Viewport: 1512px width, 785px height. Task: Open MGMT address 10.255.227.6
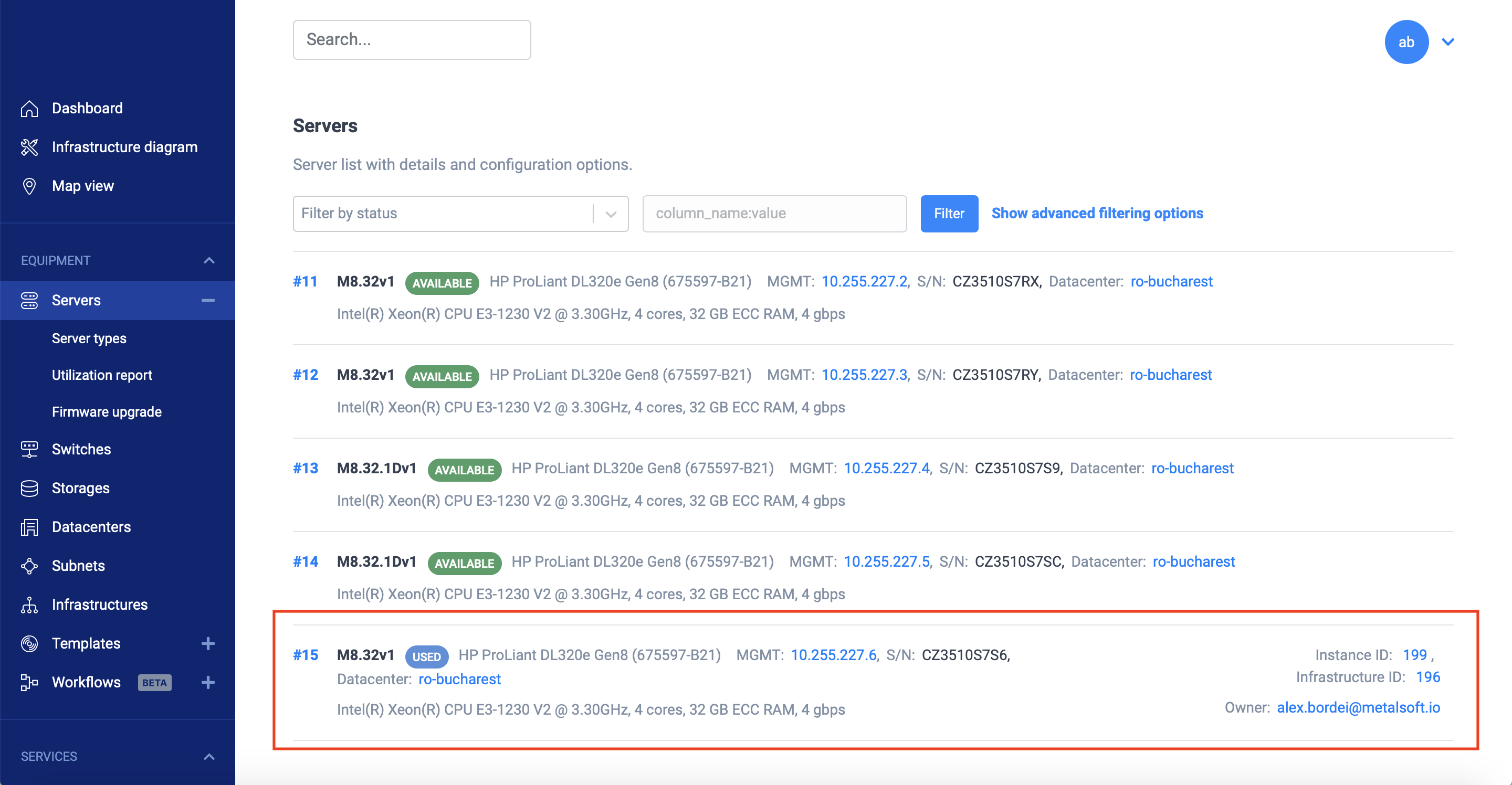pos(834,655)
